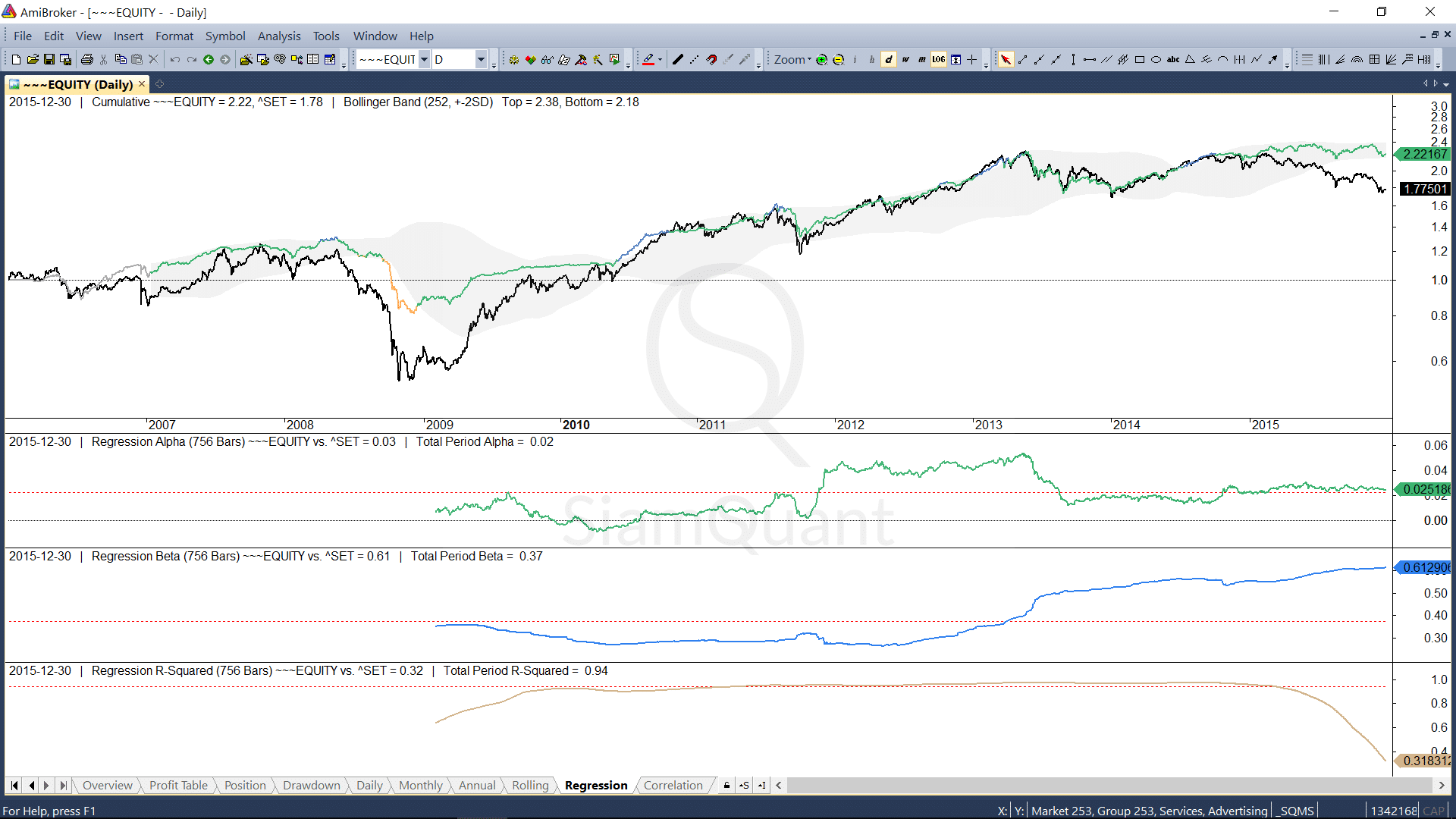Open the Zoom dropdown menu

click(792, 60)
